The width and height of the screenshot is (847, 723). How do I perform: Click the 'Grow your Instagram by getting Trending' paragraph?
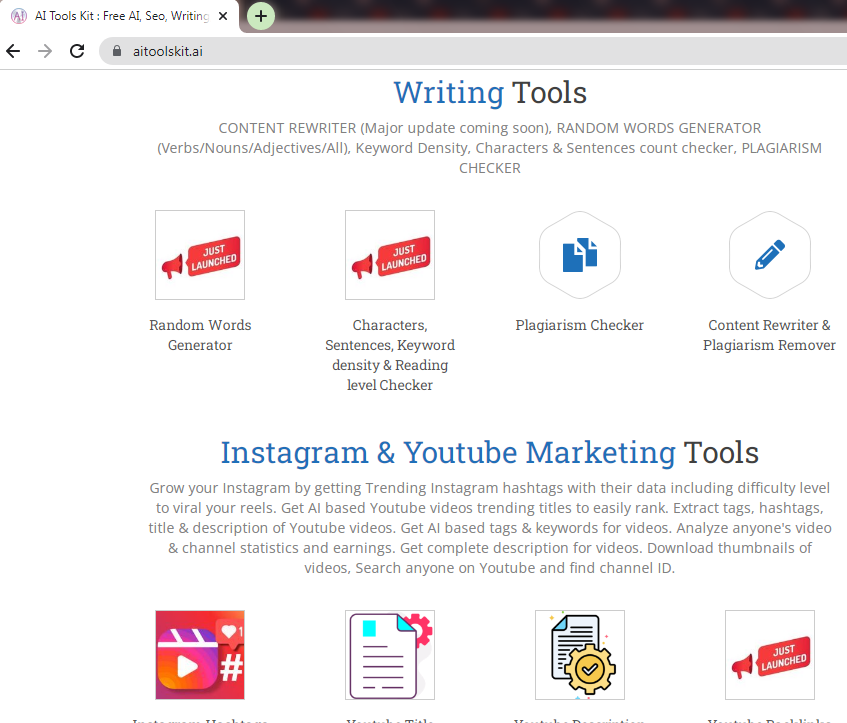click(x=489, y=528)
